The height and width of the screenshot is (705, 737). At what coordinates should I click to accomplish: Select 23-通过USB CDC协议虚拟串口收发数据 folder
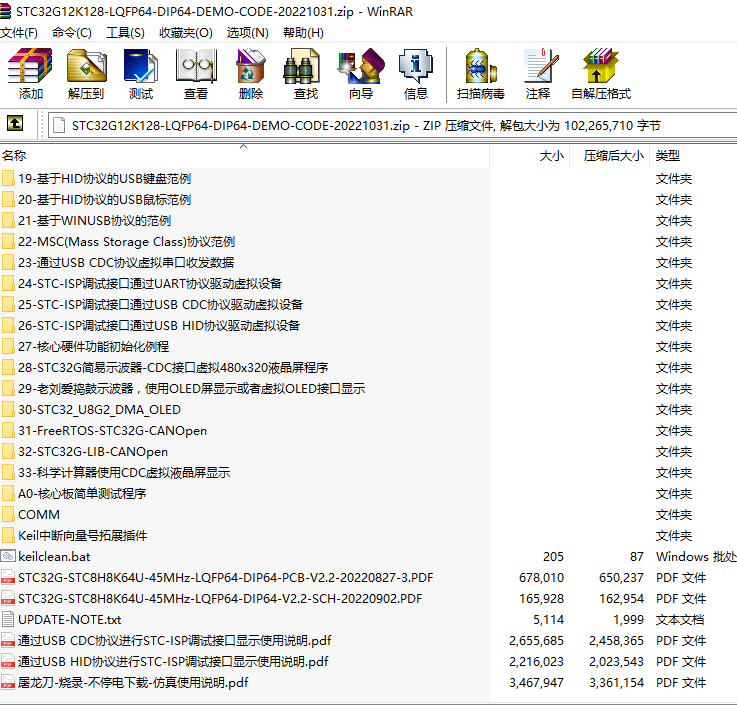coord(126,263)
